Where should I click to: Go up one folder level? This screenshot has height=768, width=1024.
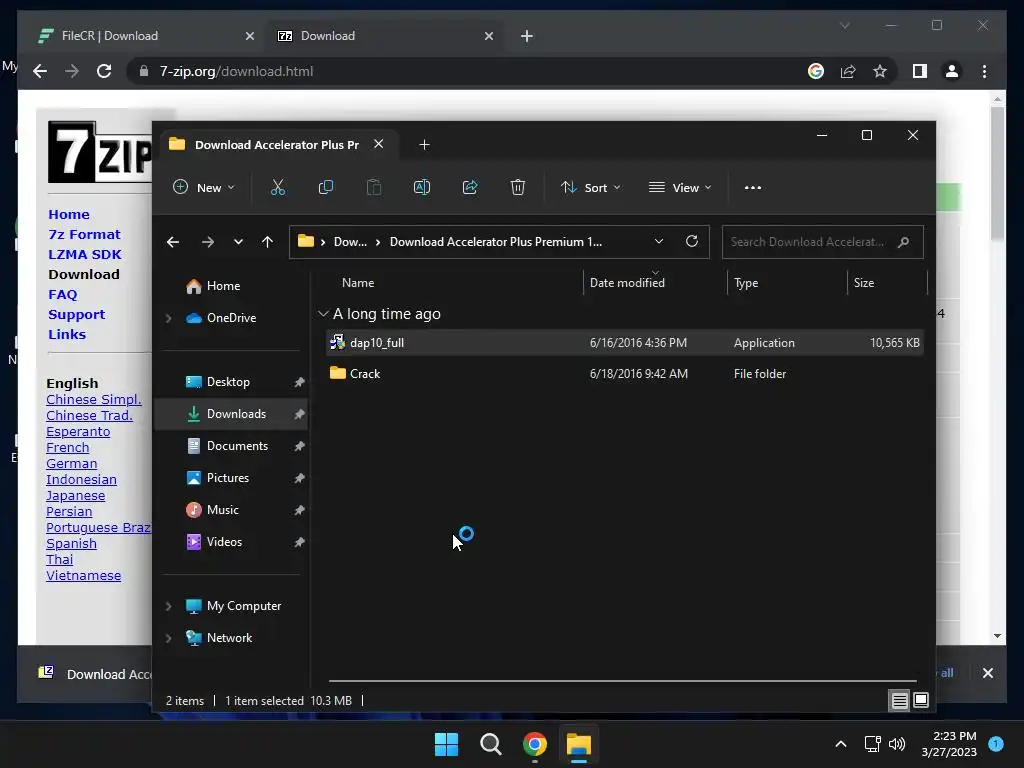267,242
